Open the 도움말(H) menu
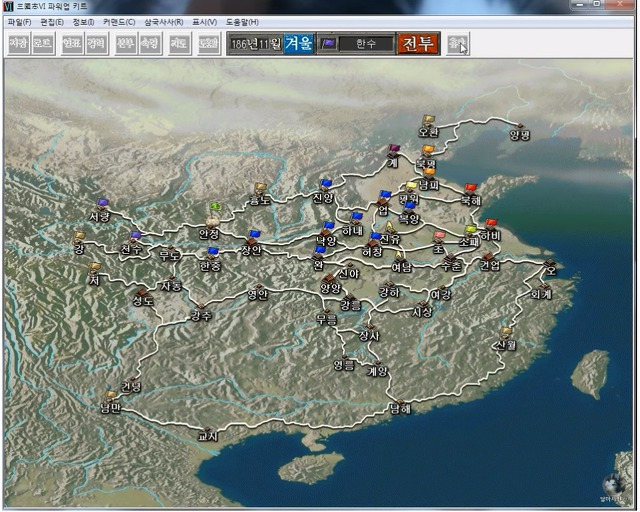The width and height of the screenshot is (640, 512). pyautogui.click(x=242, y=22)
